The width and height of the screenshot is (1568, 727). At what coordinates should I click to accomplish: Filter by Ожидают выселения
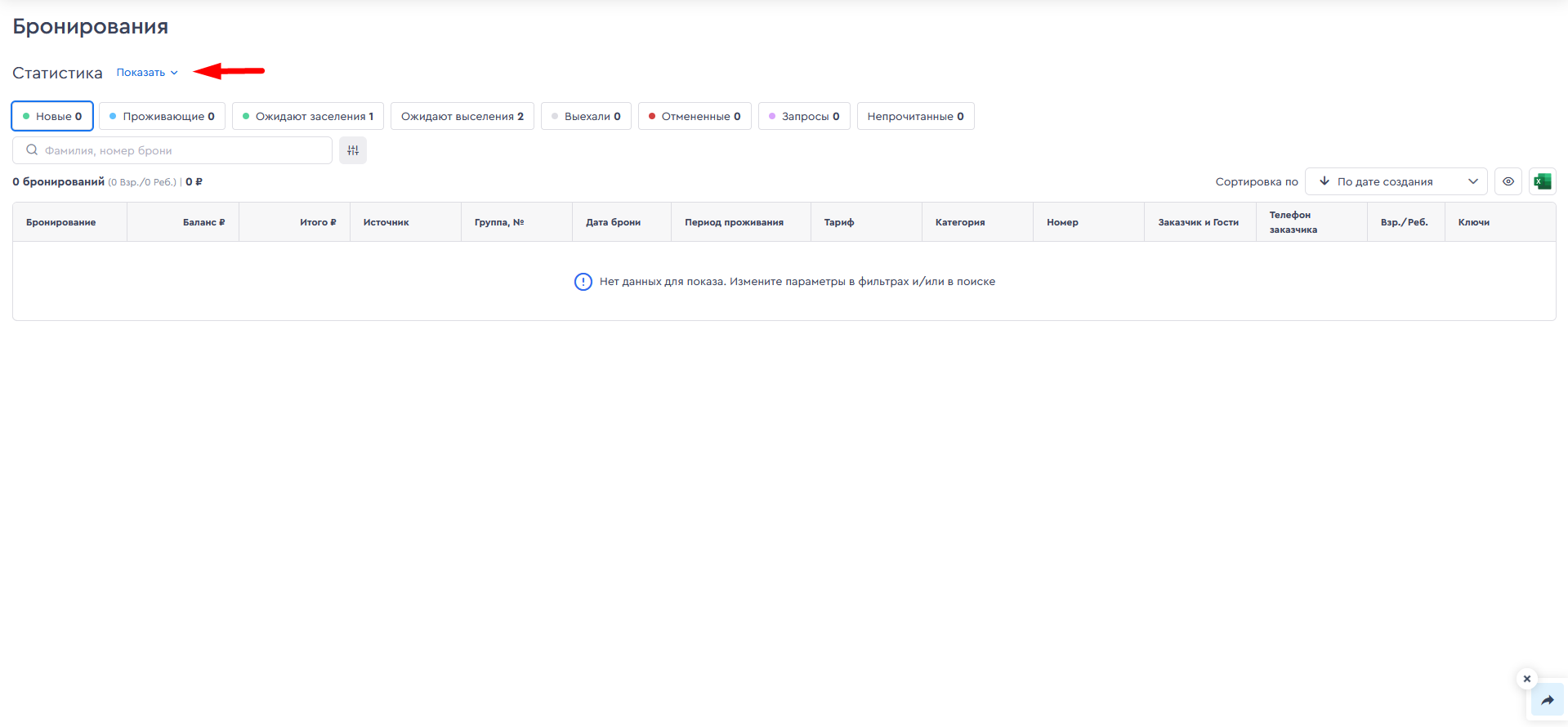[462, 116]
